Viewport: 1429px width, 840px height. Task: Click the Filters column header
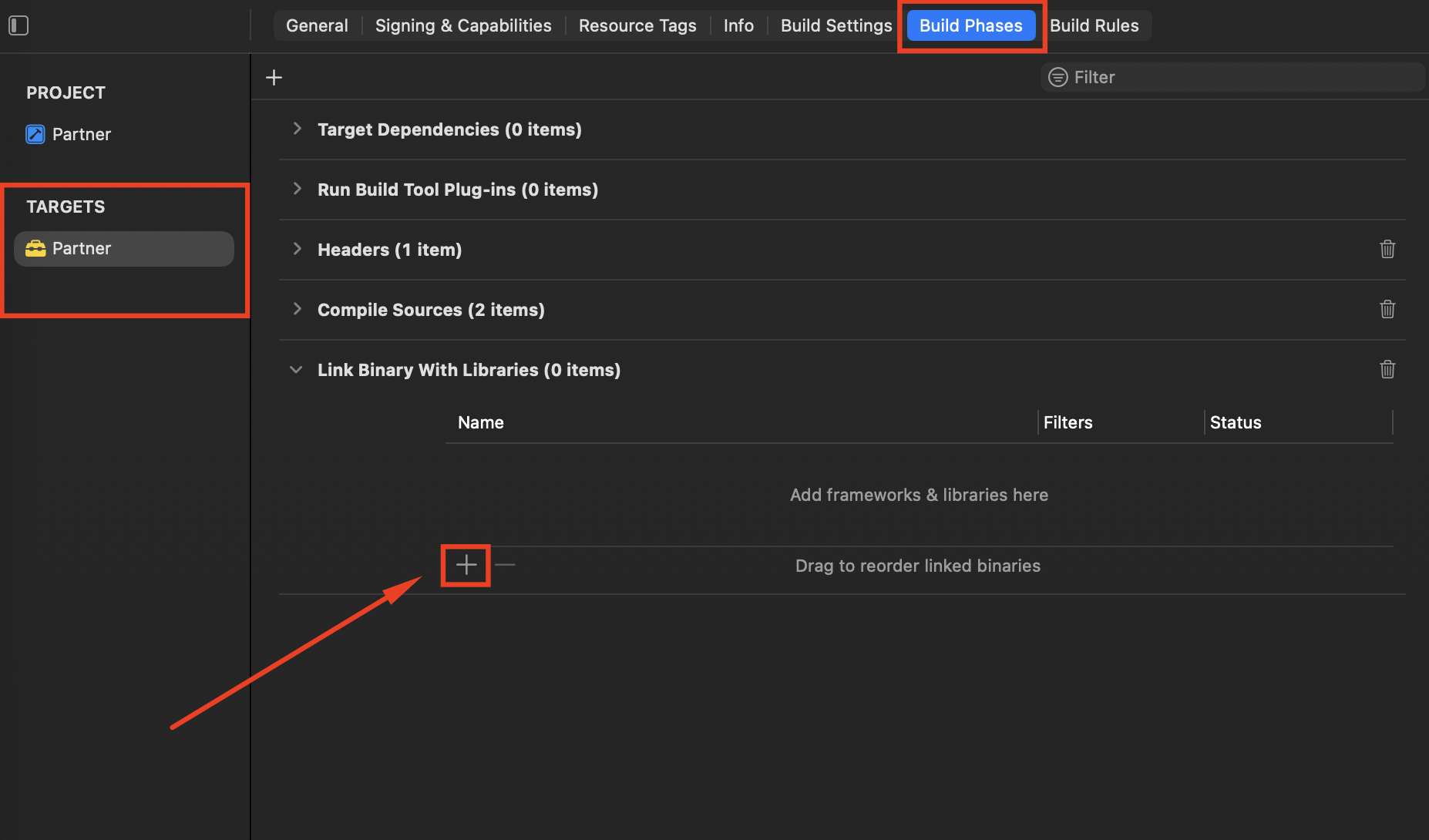1068,422
